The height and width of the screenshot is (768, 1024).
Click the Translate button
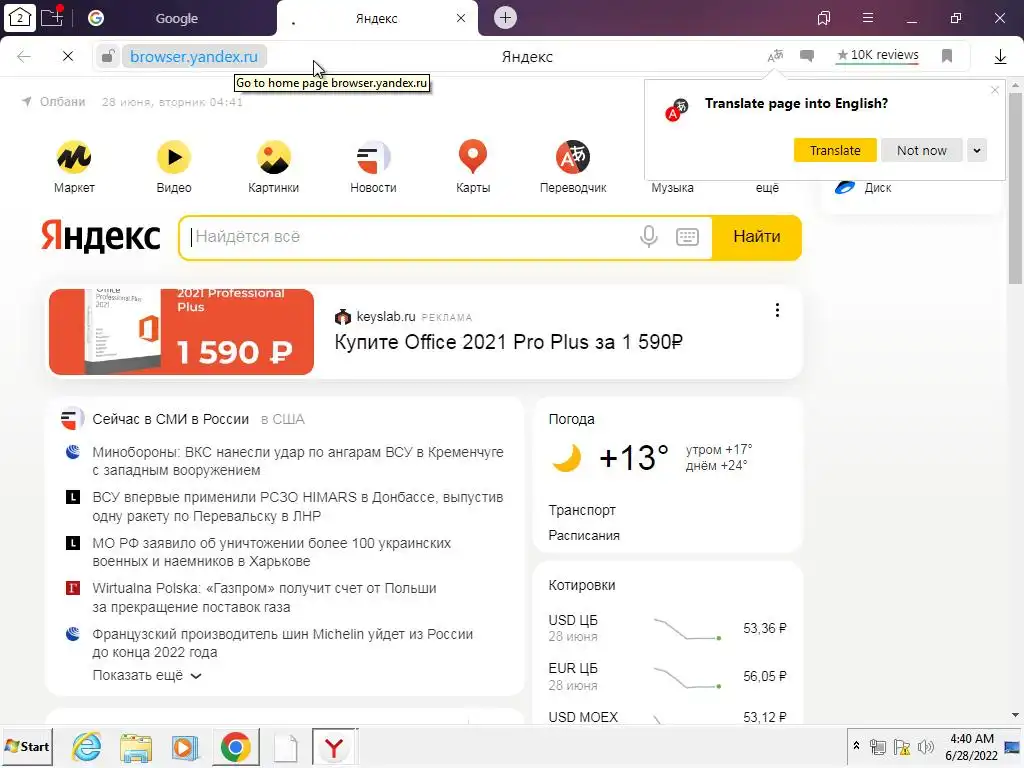point(835,150)
